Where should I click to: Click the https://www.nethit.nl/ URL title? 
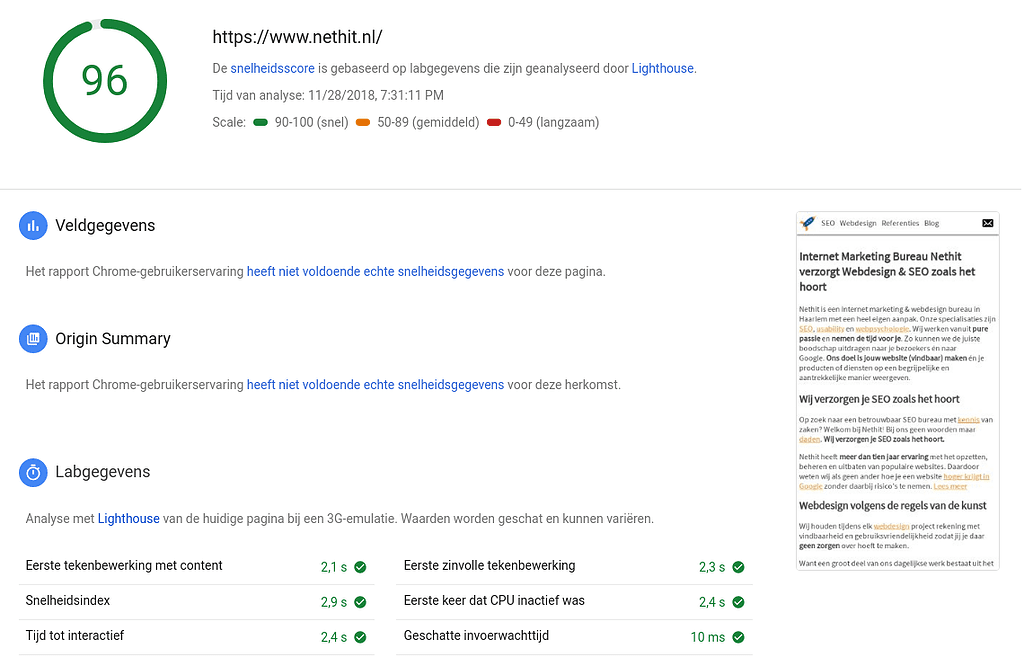click(297, 37)
